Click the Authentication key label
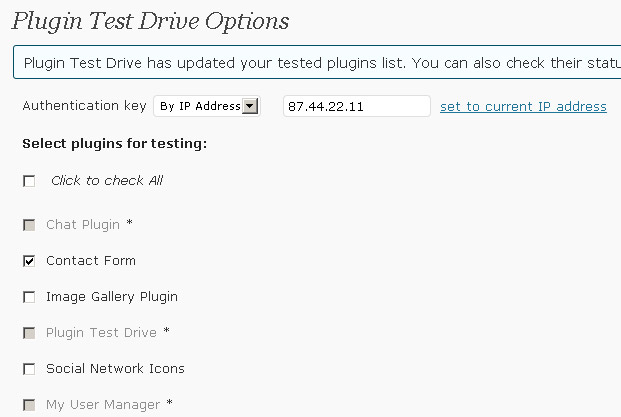 click(x=84, y=106)
